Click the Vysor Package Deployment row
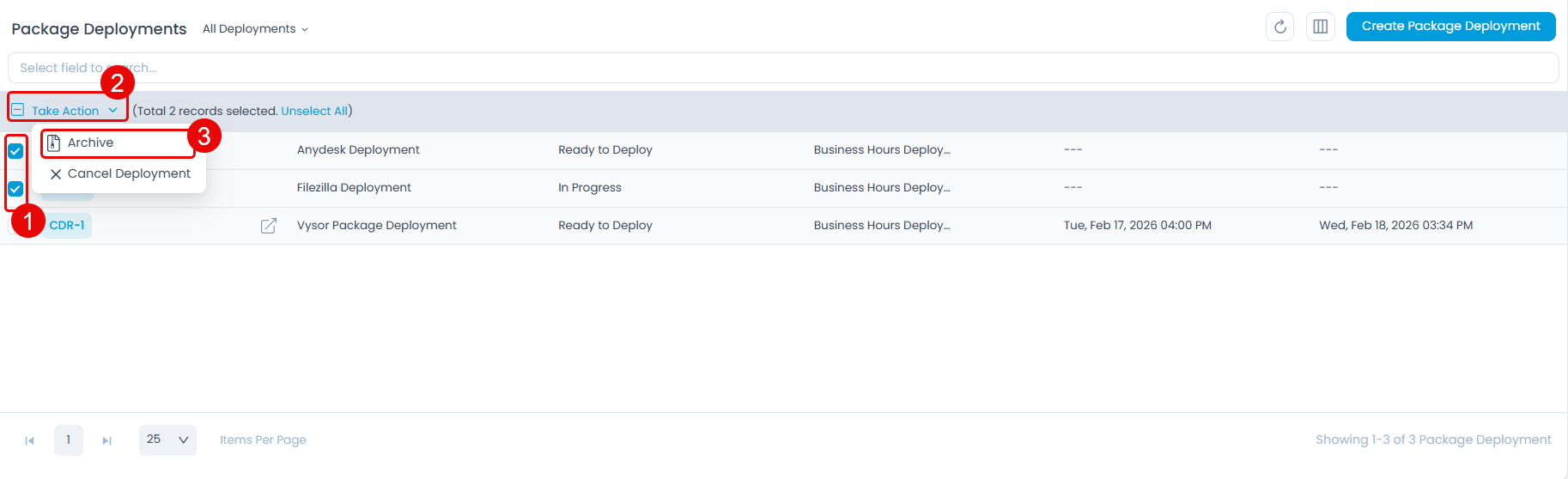The image size is (1568, 479). click(376, 226)
